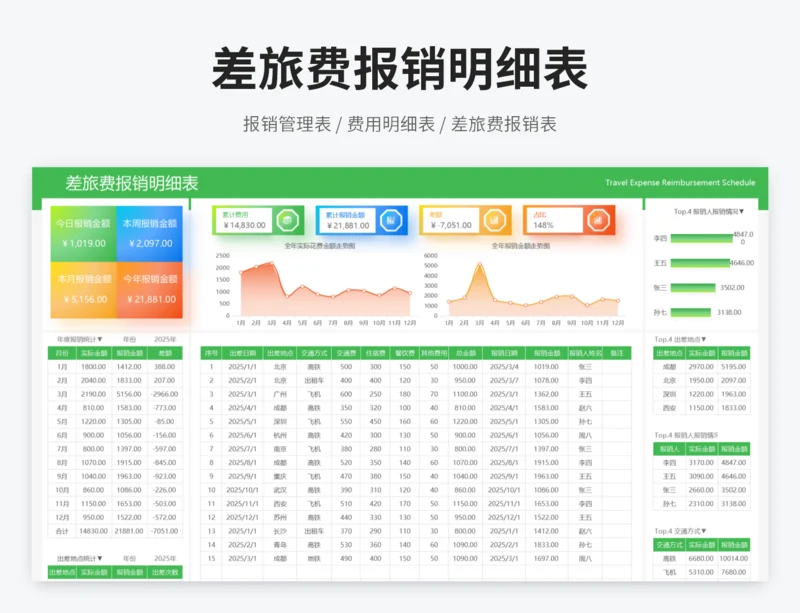Select the 杭州 destination cell

tap(280, 435)
